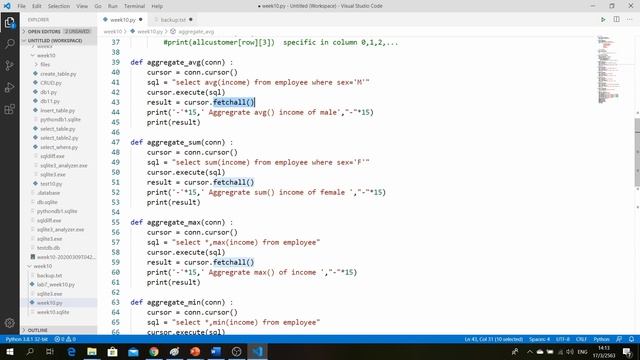
Task: Open the Manage gear menu
Action: 9,323
